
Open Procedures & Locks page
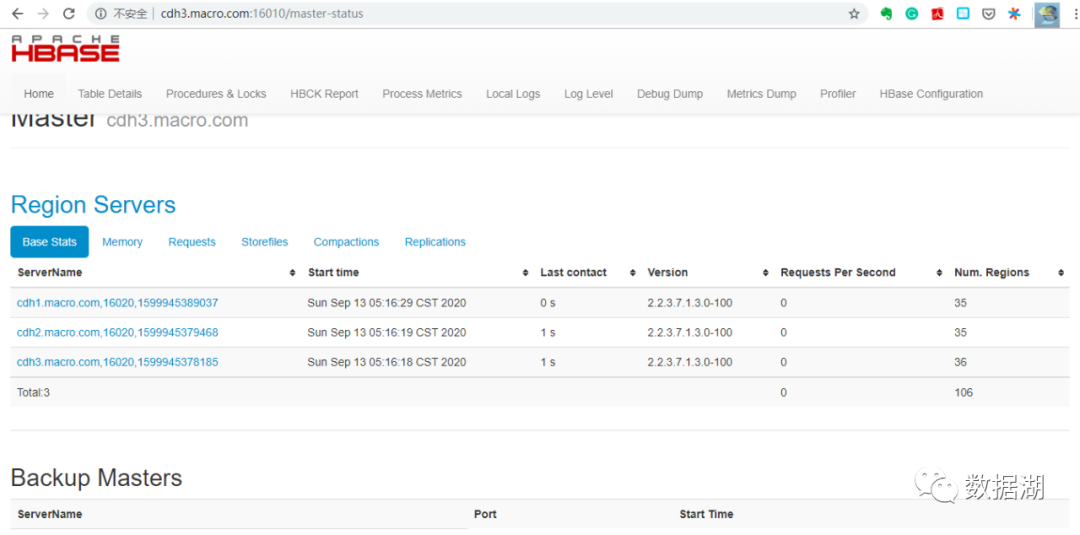click(x=216, y=94)
